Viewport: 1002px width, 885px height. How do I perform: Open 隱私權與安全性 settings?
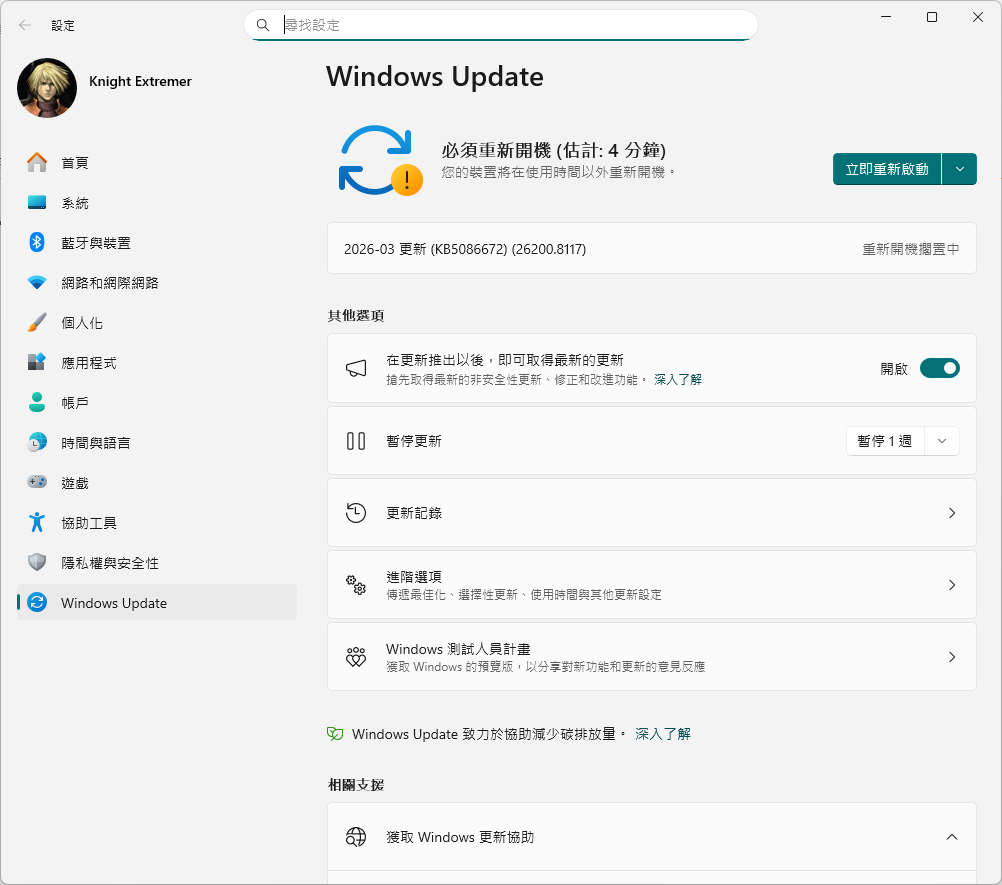click(x=157, y=562)
